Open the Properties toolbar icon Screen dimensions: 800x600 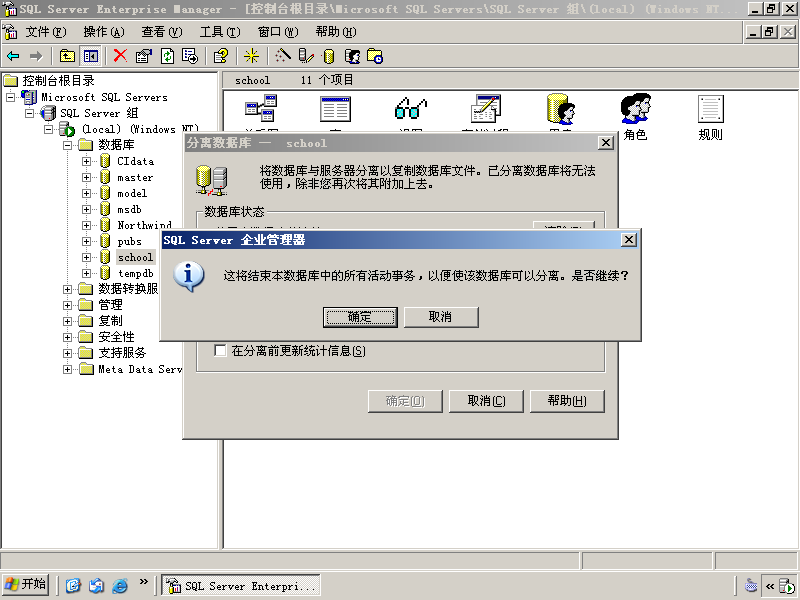click(x=144, y=56)
